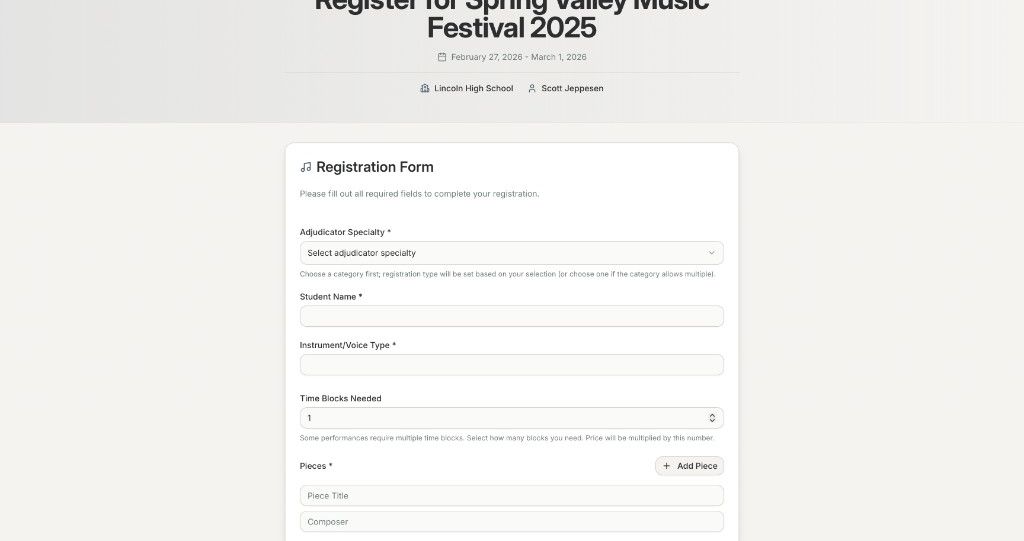Screen dimensions: 1024x541
Task: Click the Time Blocks Needed stepper arrows
Action: pos(712,418)
